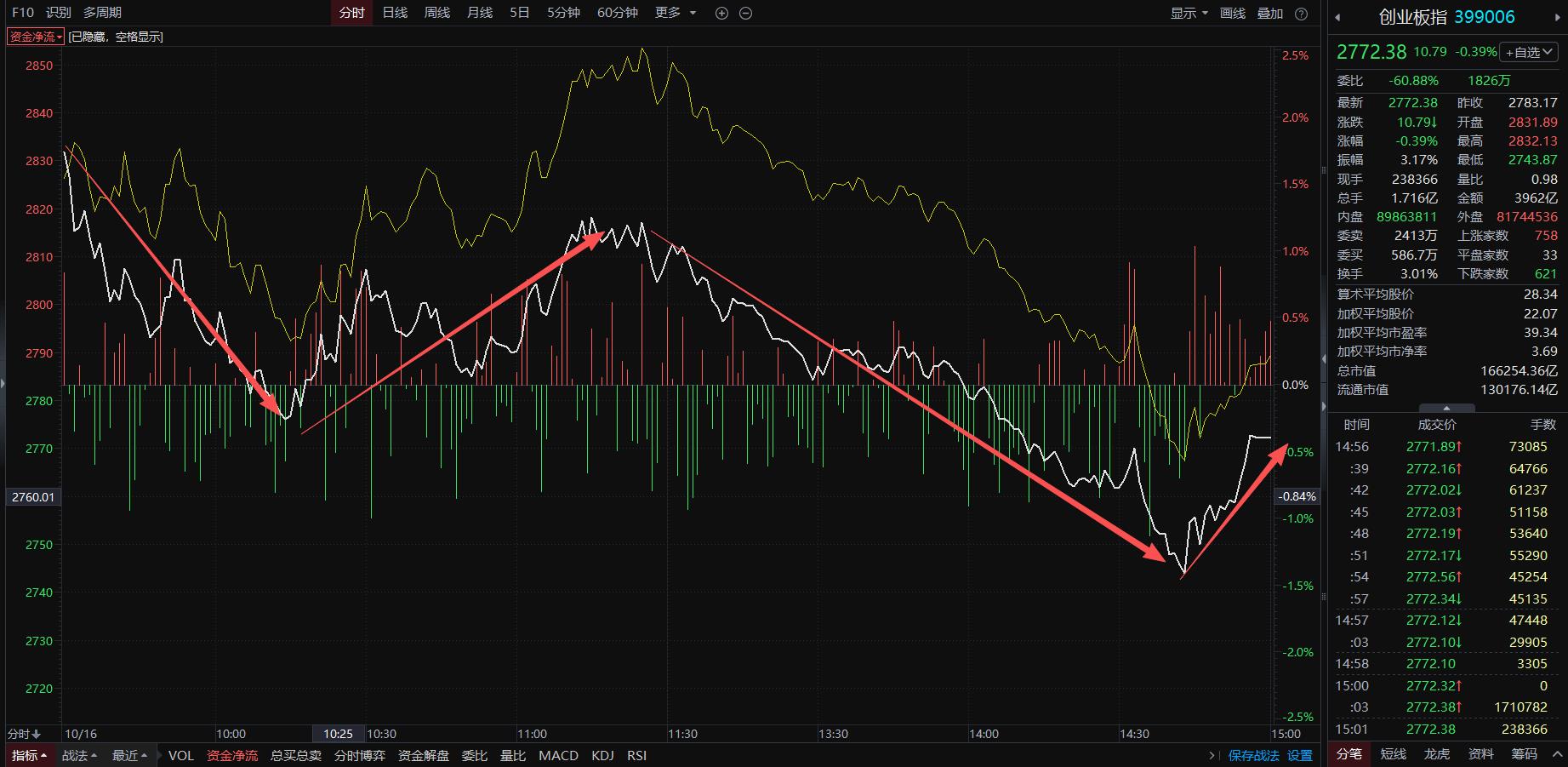Select the 5日 period tab
1568x767 pixels.
[x=520, y=13]
